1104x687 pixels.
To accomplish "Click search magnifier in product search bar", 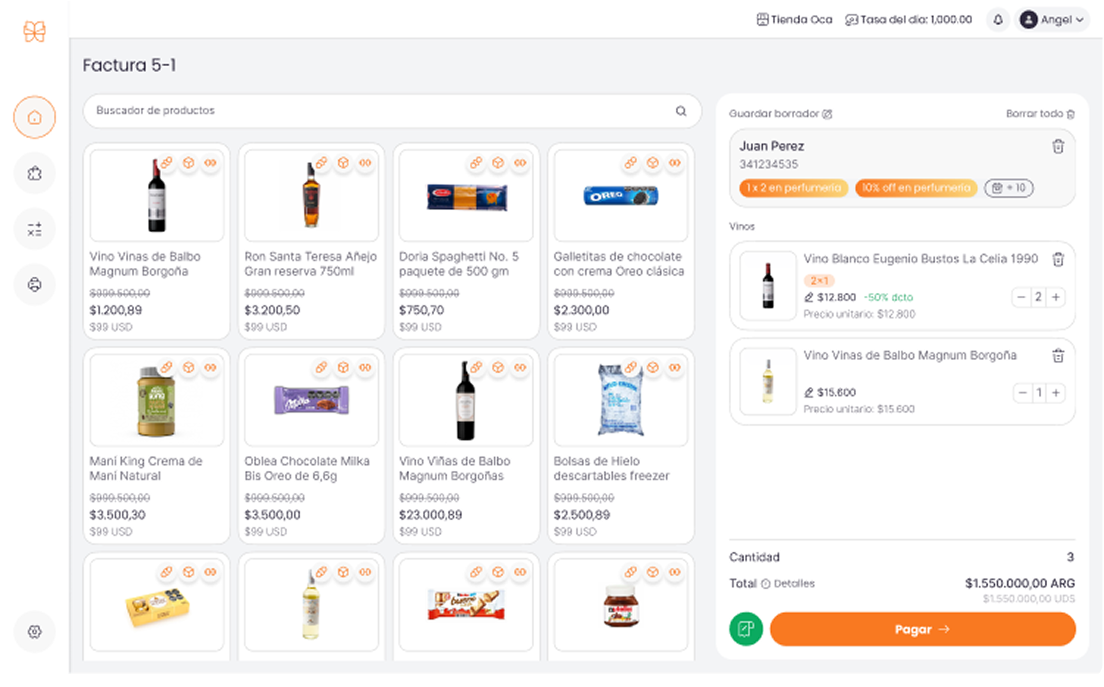I will 681,111.
